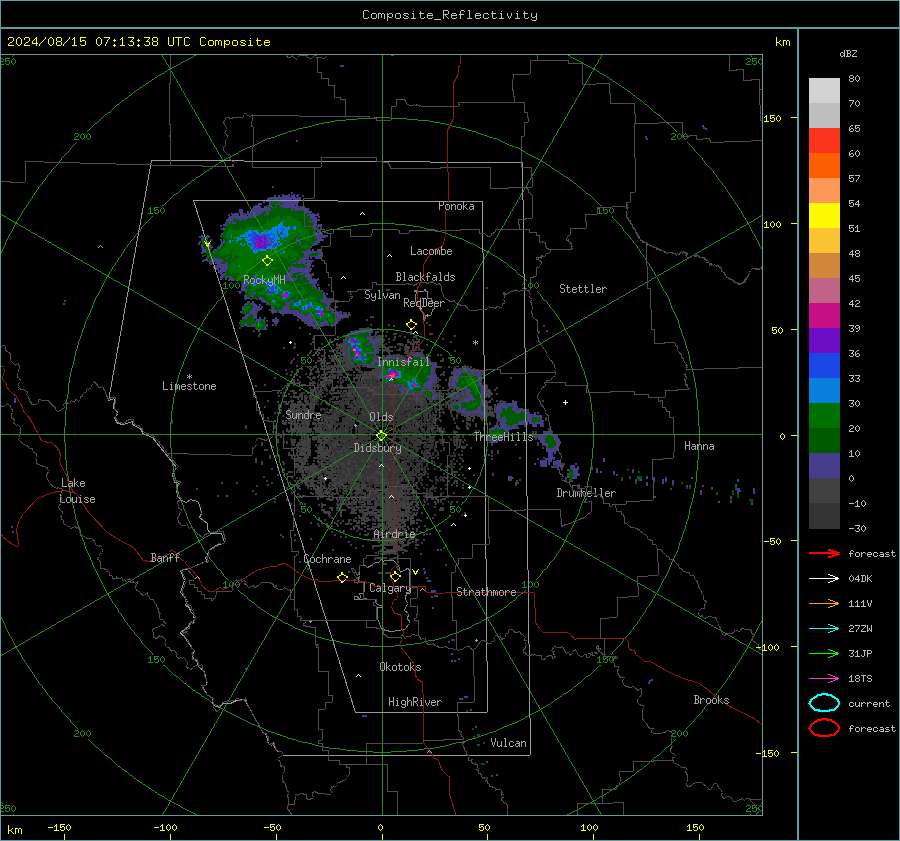This screenshot has height=841, width=900.
Task: Click the ThreeHills city label
Action: point(503,437)
